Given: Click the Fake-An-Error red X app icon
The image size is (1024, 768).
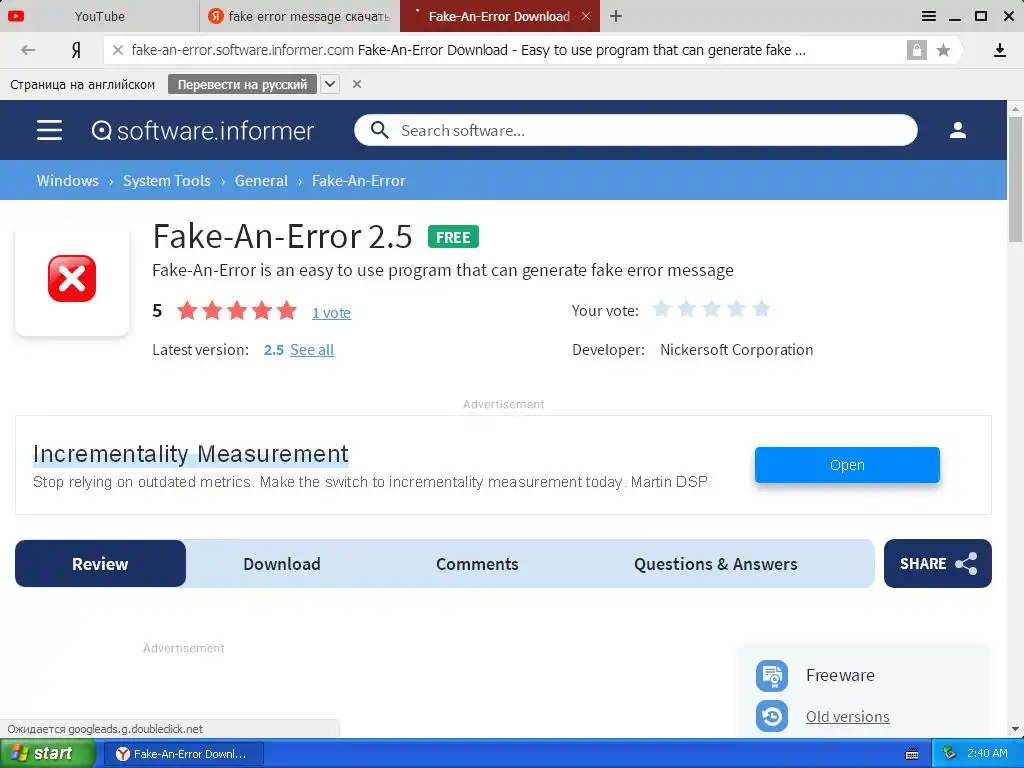Looking at the screenshot, I should click(x=72, y=279).
